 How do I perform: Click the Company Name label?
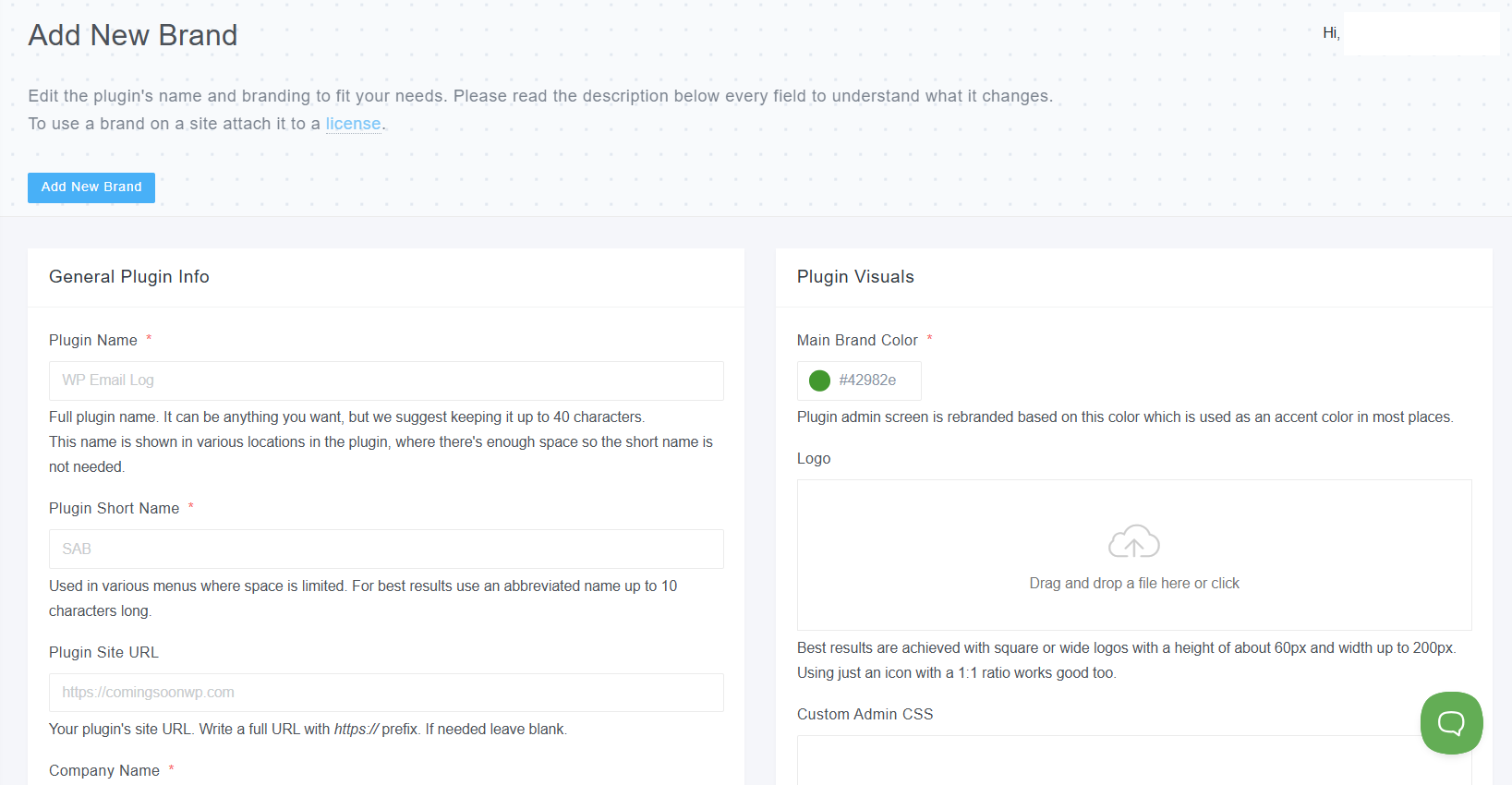coord(104,771)
